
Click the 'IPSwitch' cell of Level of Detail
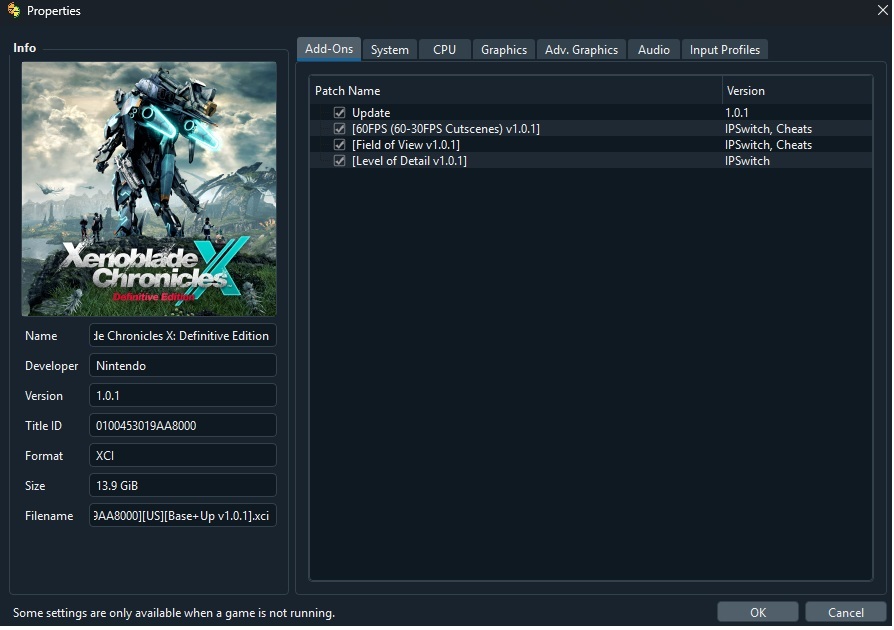tap(747, 161)
